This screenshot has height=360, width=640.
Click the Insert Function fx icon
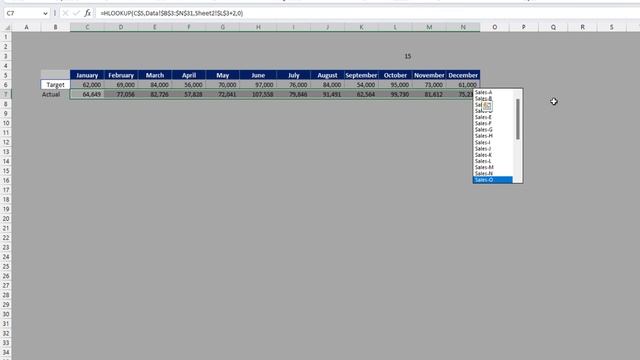tap(87, 13)
